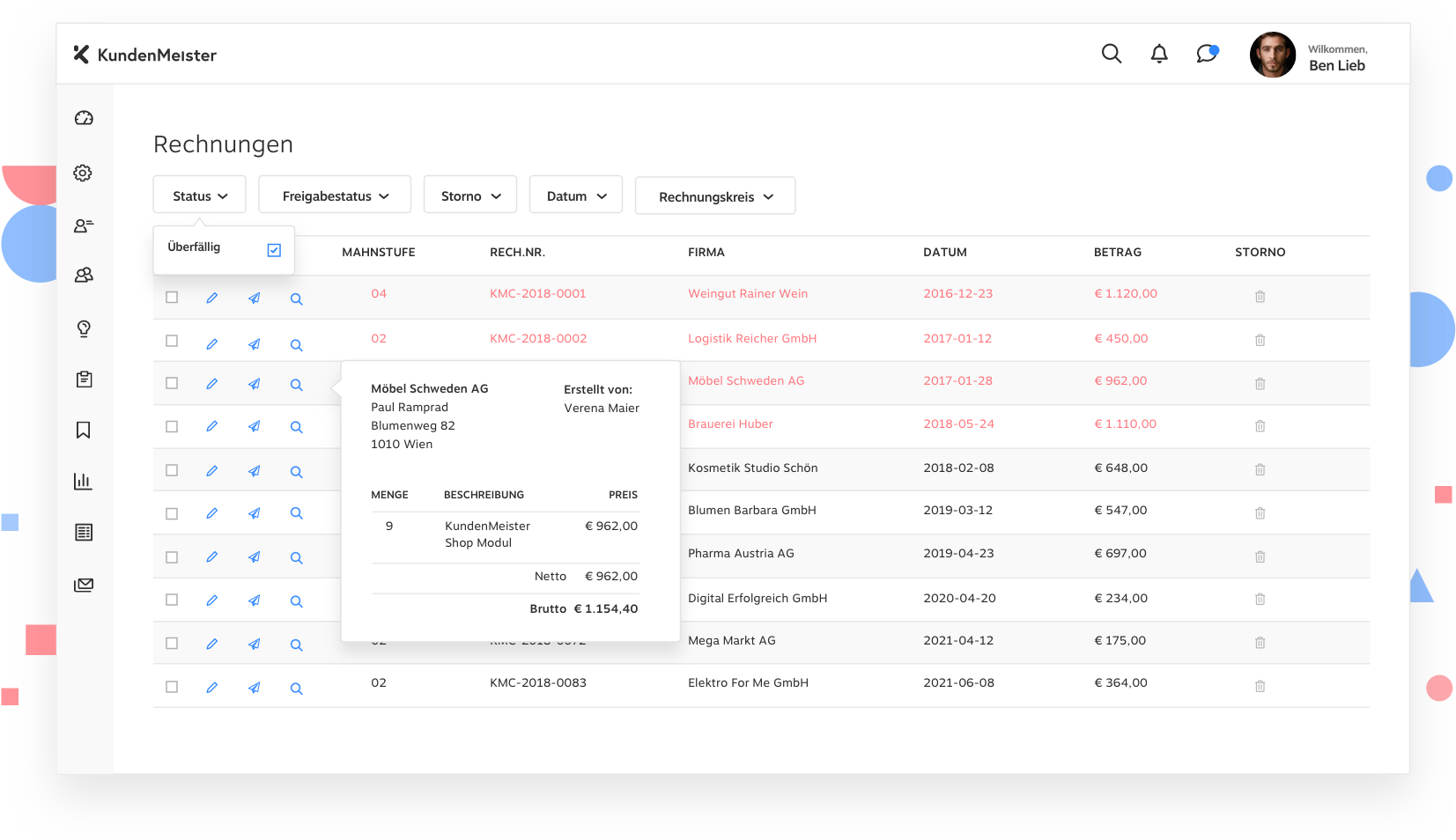The image size is (1456, 840).
Task: Open the dashboard speedometer icon in sidebar
Action: click(x=84, y=118)
